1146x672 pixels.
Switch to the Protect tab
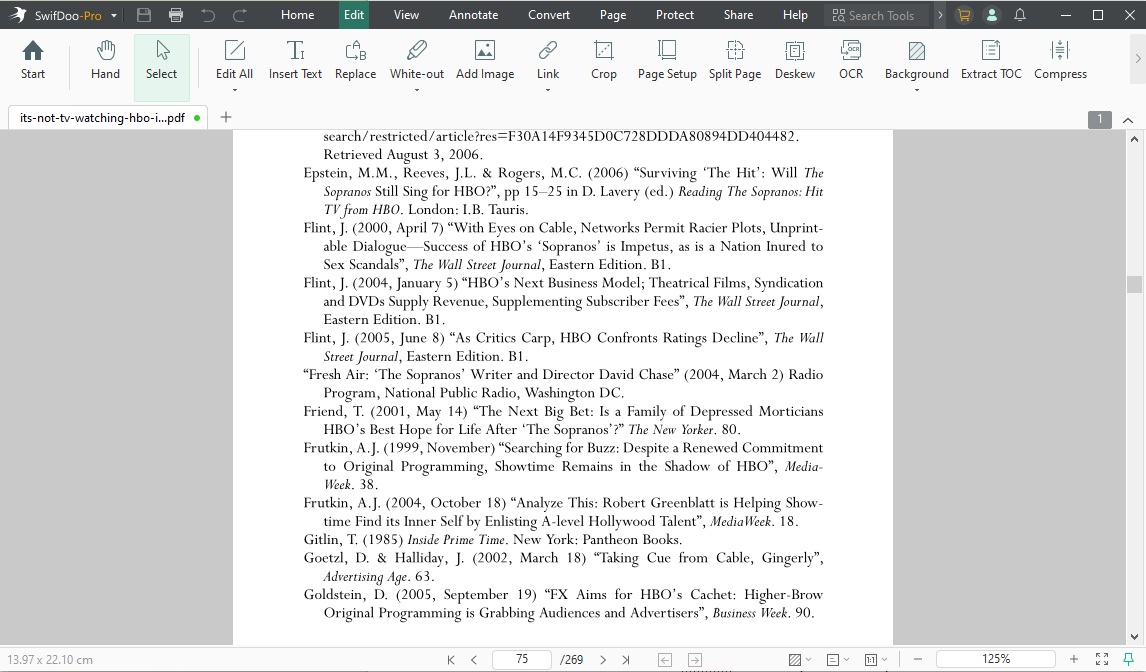675,15
